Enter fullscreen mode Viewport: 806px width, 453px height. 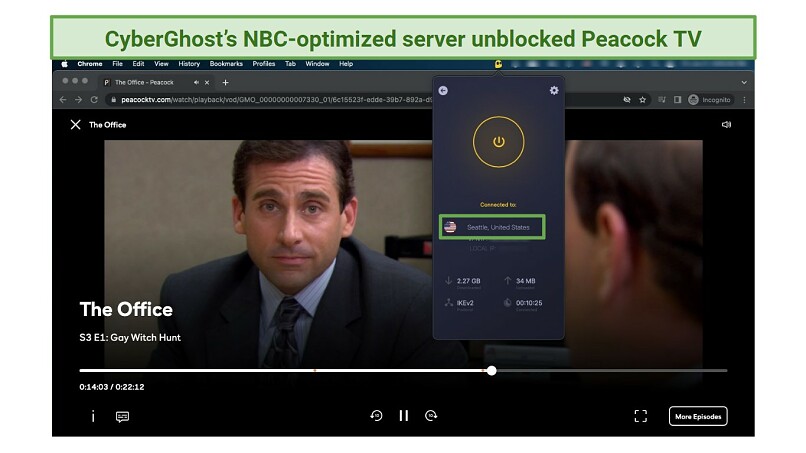pyautogui.click(x=640, y=416)
